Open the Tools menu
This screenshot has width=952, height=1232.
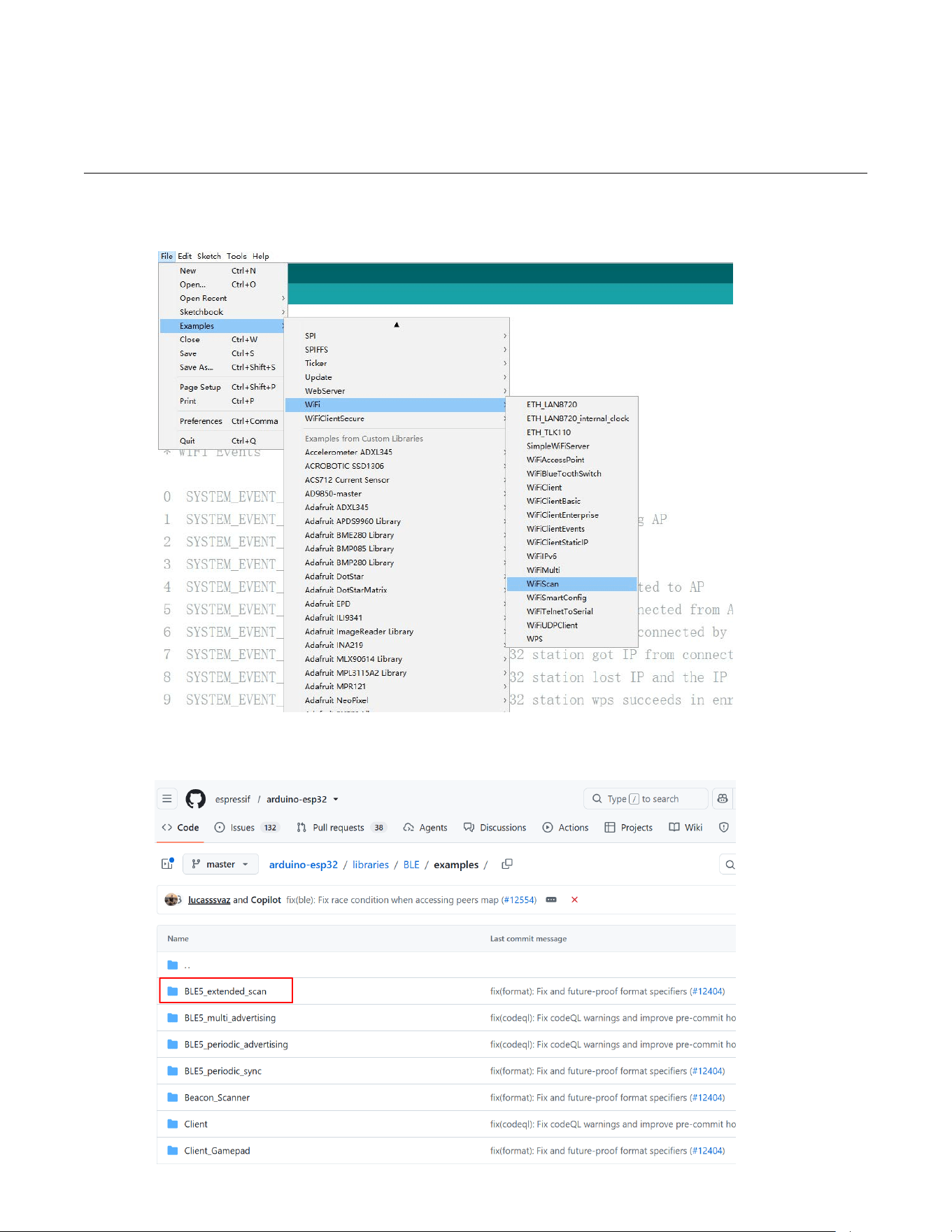click(236, 256)
